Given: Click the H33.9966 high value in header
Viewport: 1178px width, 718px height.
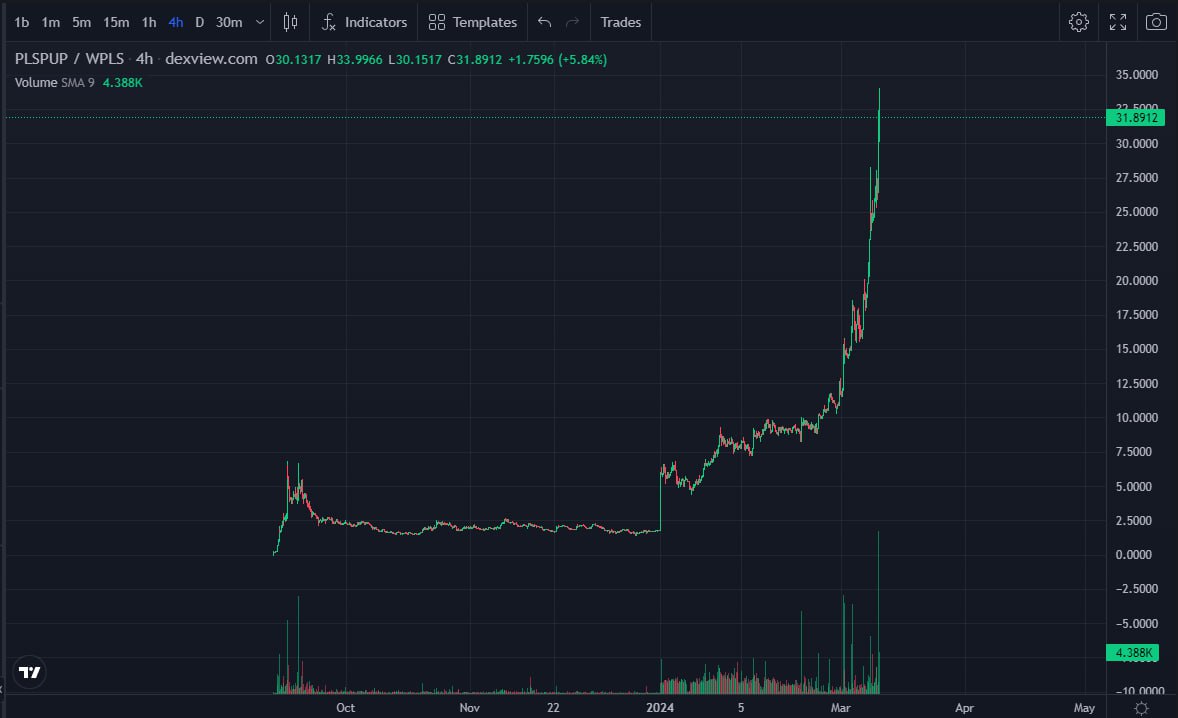Looking at the screenshot, I should [x=355, y=59].
